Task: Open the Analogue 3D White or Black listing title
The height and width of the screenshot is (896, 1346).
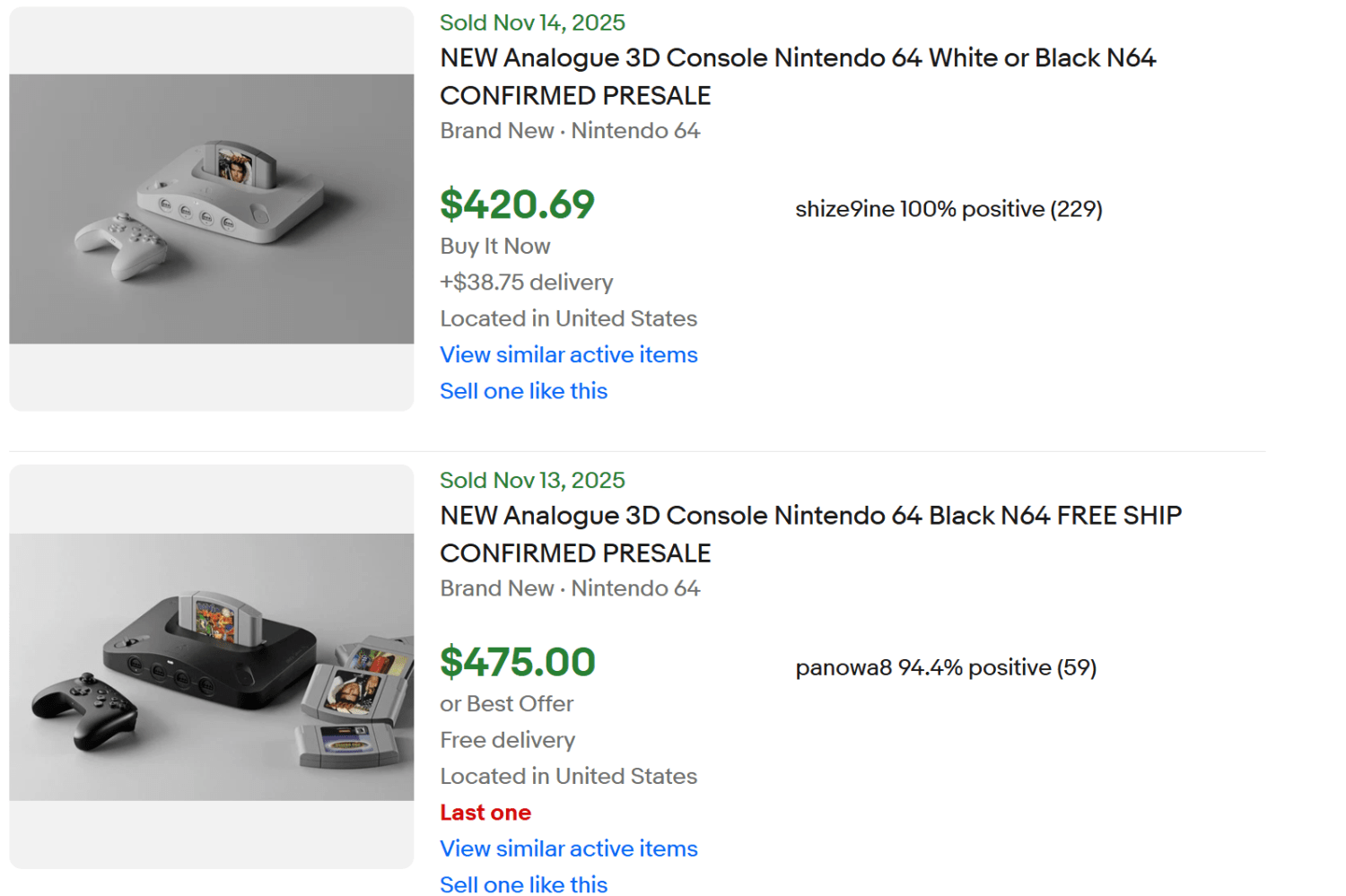Action: point(797,76)
